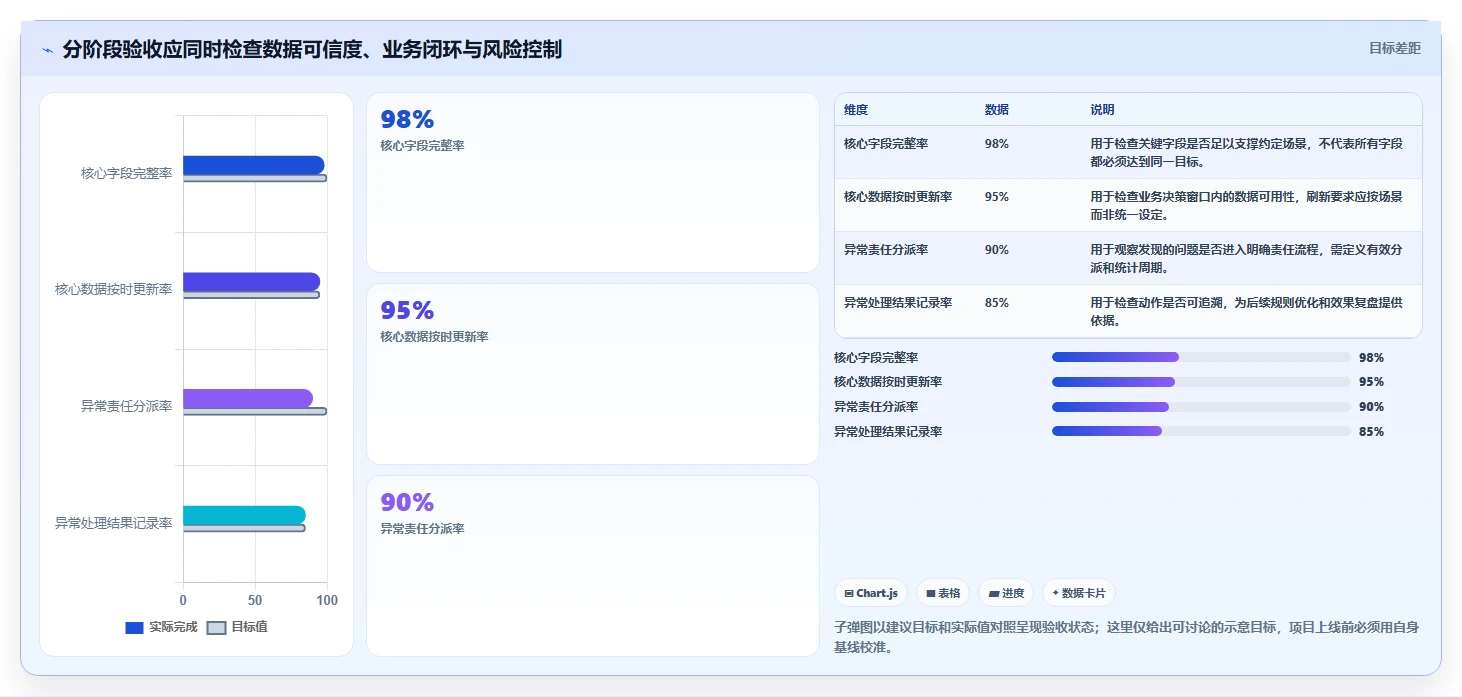Click the 核心字段完整率 label in progress list
Viewport: 1462px width, 697px height.
pyautogui.click(x=877, y=357)
